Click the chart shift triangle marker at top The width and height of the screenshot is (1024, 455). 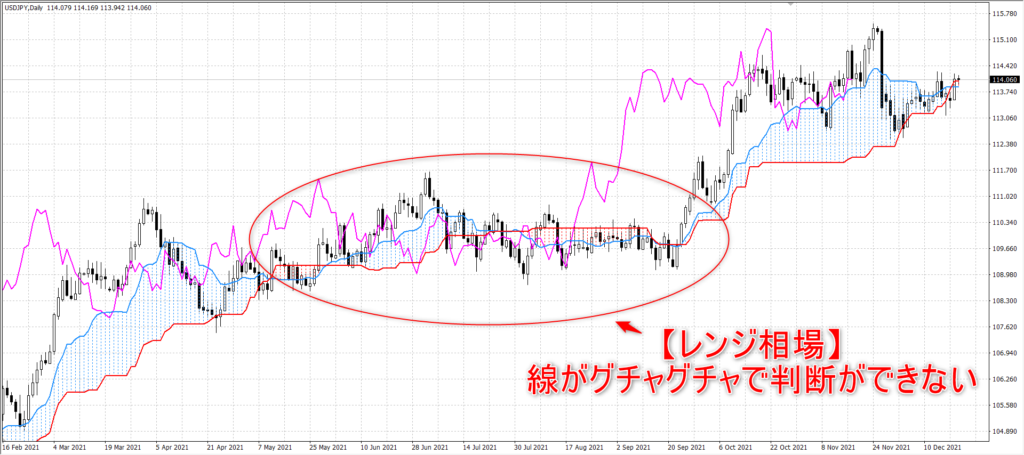click(792, 4)
